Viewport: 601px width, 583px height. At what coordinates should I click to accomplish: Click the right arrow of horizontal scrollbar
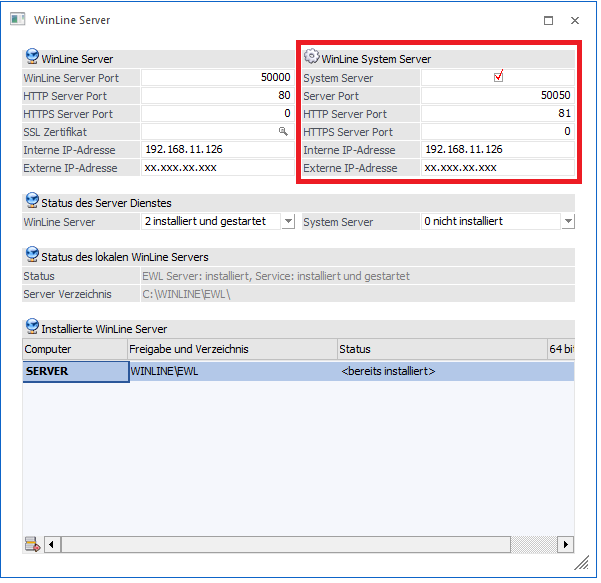pyautogui.click(x=565, y=545)
